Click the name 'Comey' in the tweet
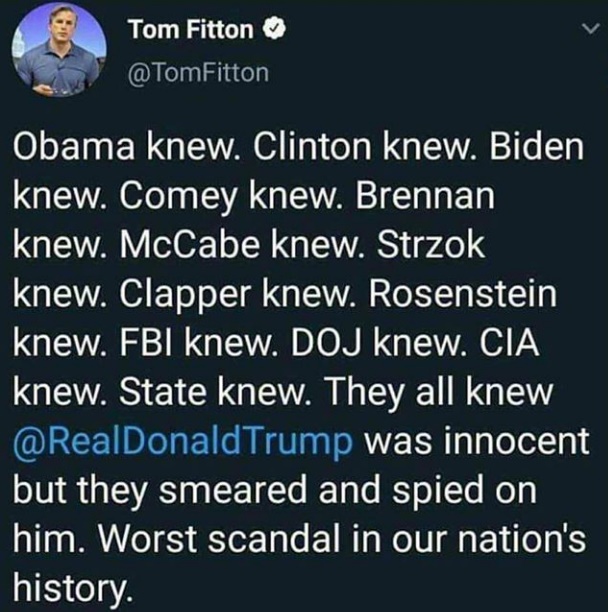Viewport: 608px width, 612px height. click(178, 197)
